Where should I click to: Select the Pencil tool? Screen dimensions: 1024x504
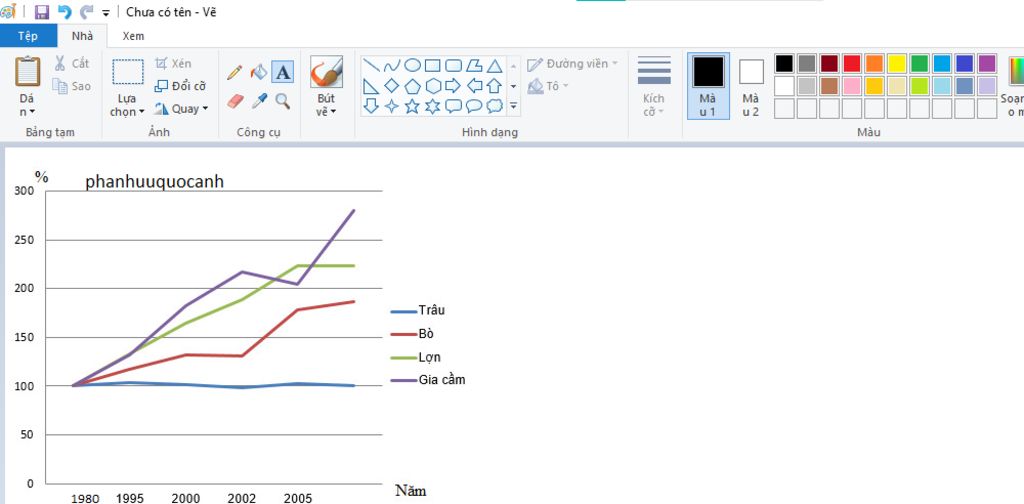235,72
